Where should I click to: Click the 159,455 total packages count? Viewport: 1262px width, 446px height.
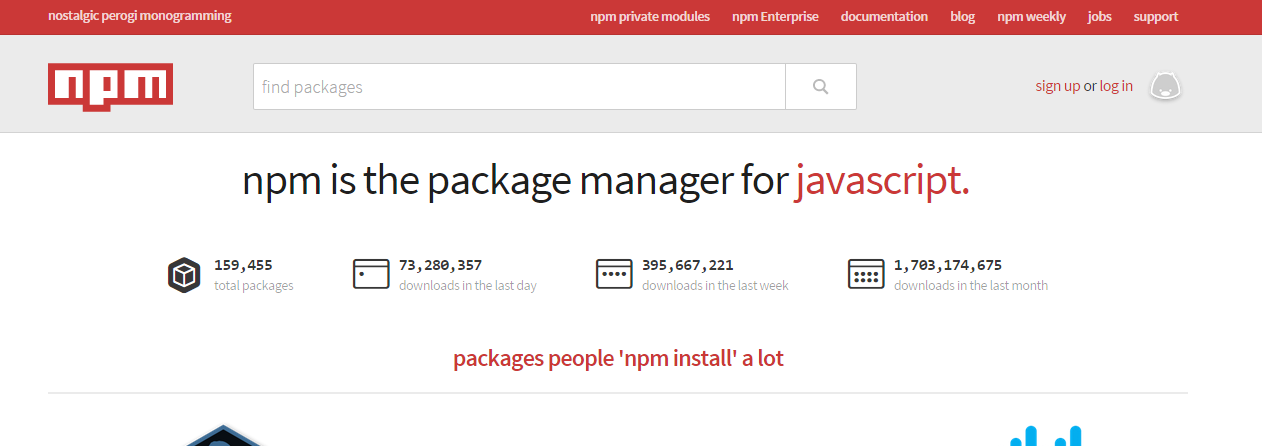point(243,265)
